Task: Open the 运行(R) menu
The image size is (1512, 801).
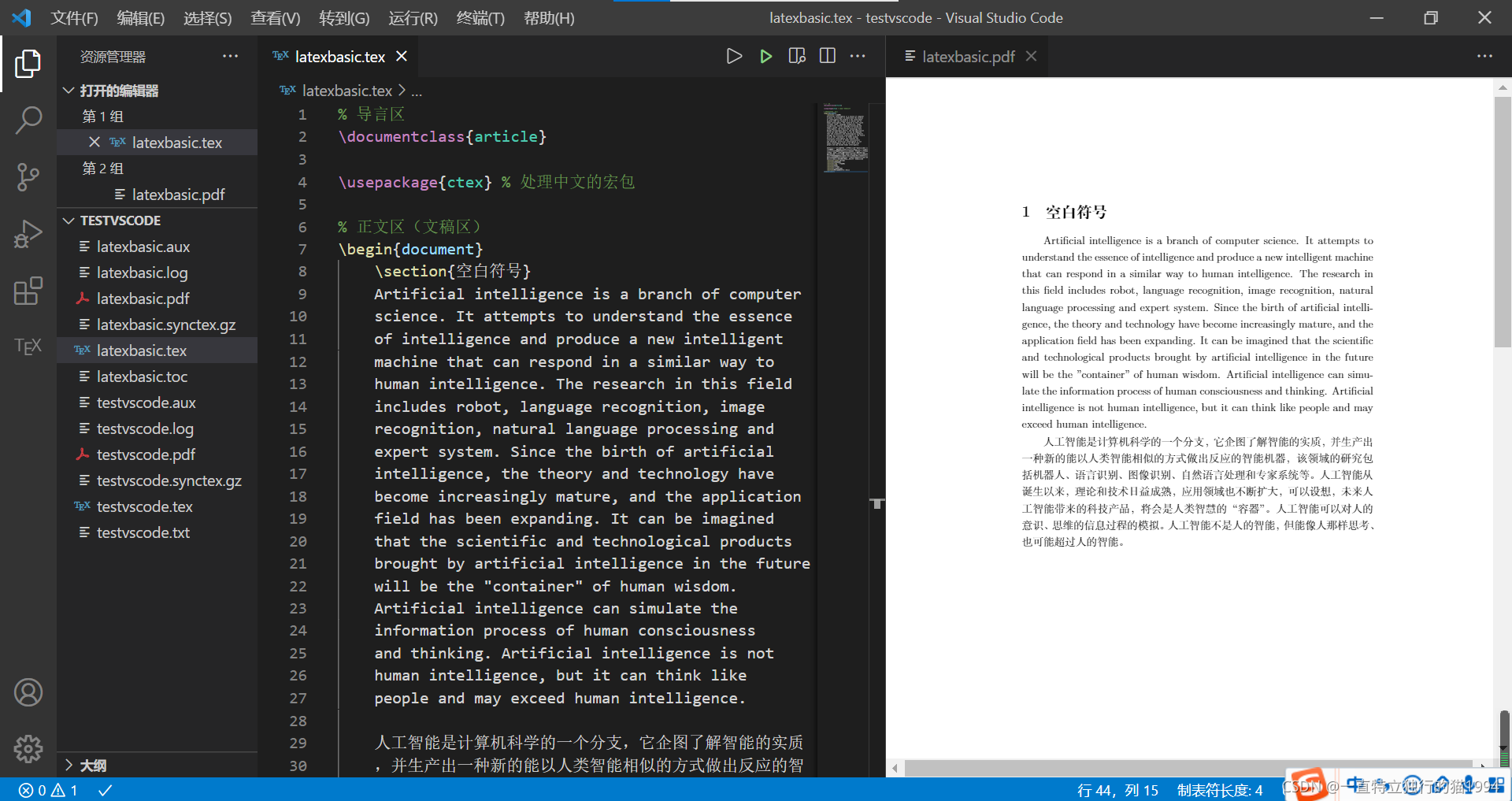Action: pyautogui.click(x=413, y=17)
